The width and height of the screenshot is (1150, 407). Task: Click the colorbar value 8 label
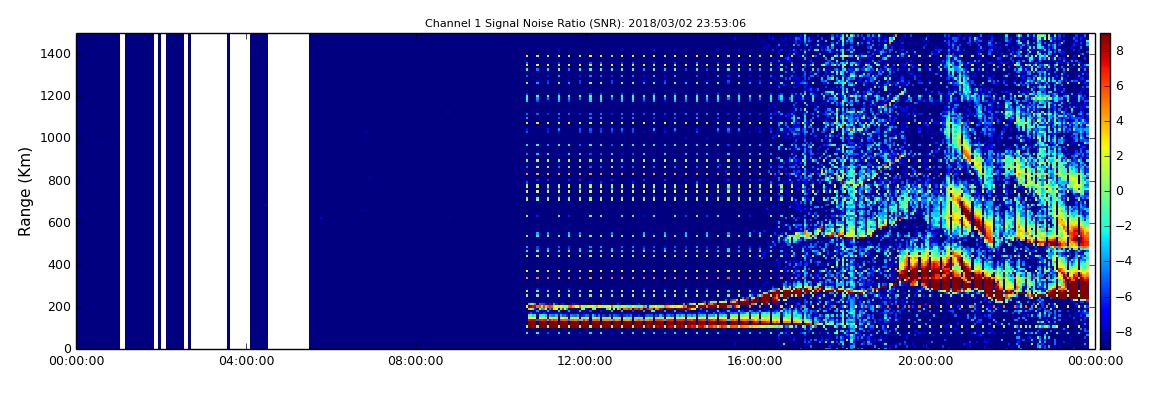point(1120,51)
